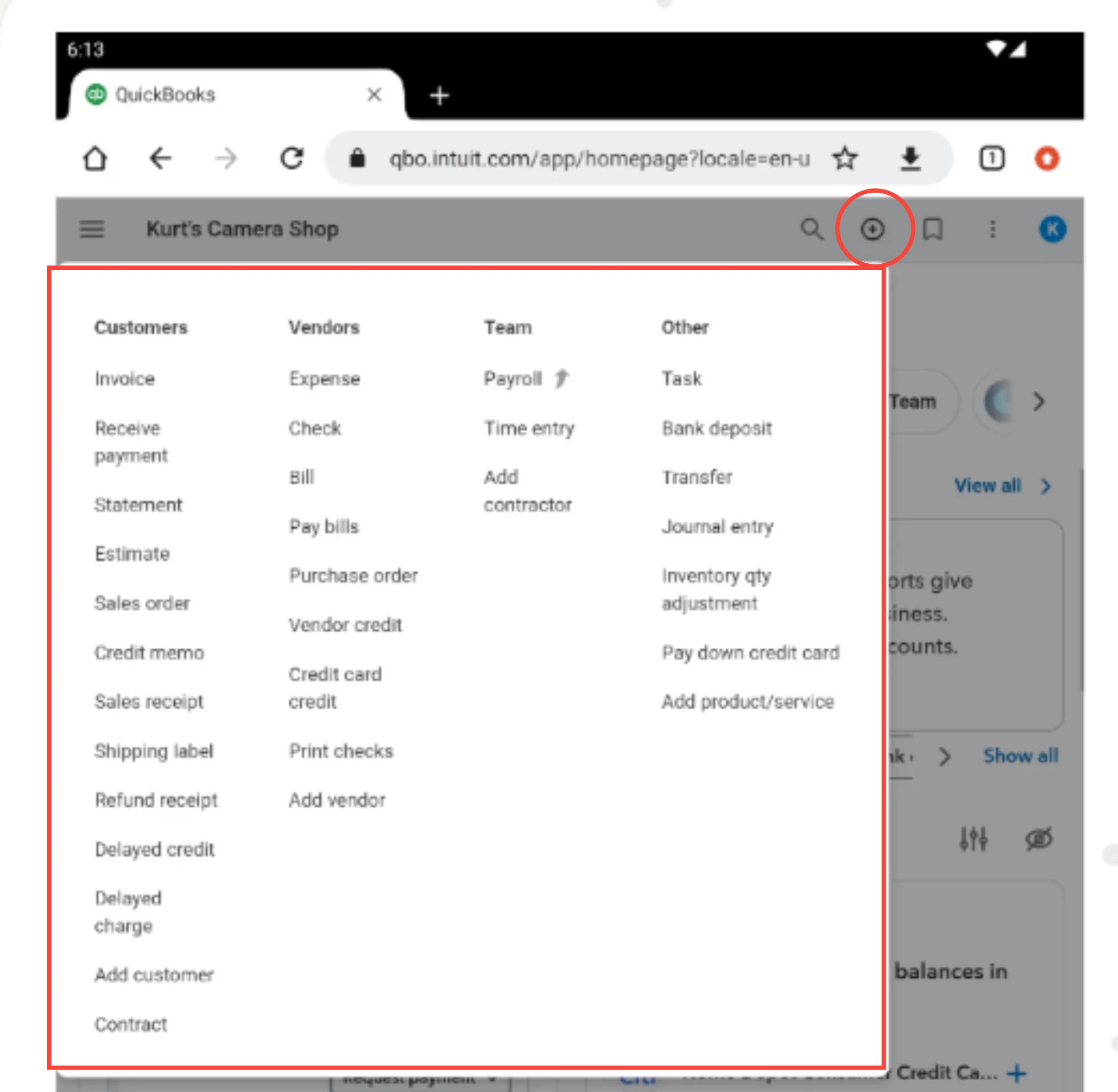Image resolution: width=1118 pixels, height=1092 pixels.
Task: Choose Add vendor
Action: [x=337, y=800]
